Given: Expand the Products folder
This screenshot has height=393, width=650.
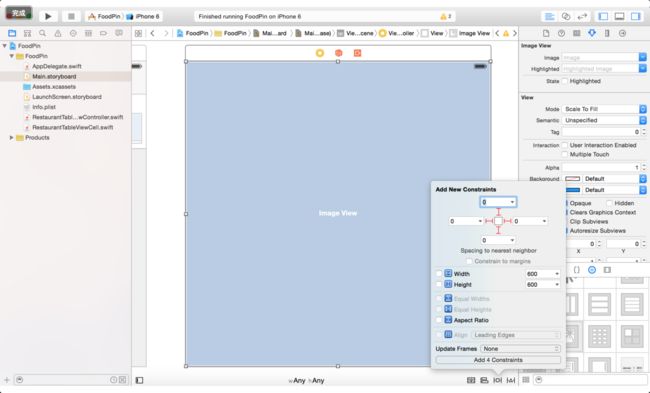Looking at the screenshot, I should (12, 138).
